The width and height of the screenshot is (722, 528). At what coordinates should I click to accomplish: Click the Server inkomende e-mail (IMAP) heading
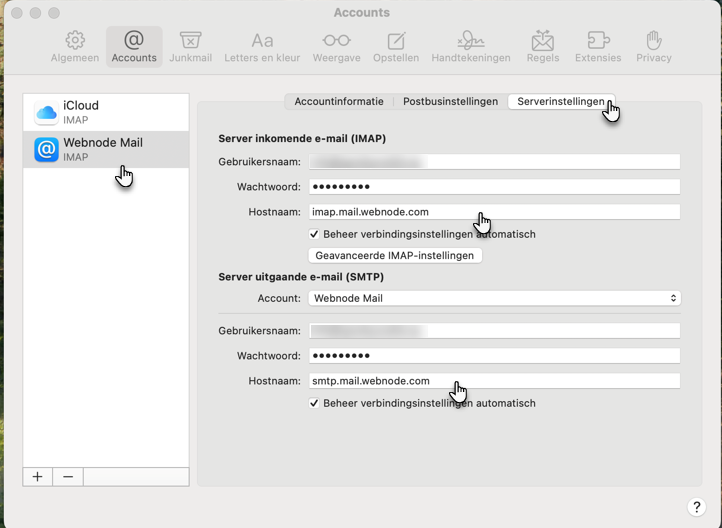click(x=302, y=139)
